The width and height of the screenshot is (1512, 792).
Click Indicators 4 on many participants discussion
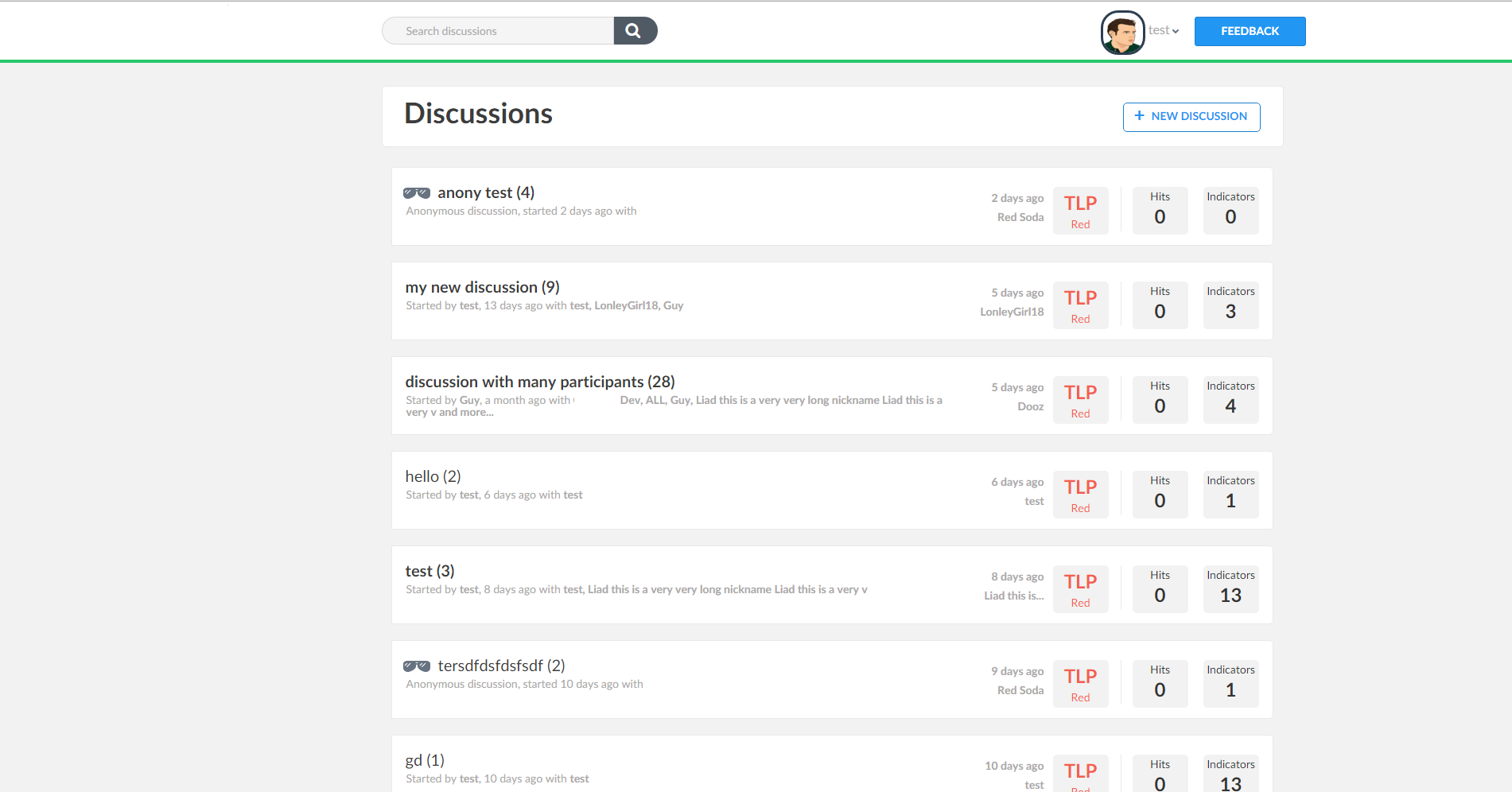pos(1230,400)
